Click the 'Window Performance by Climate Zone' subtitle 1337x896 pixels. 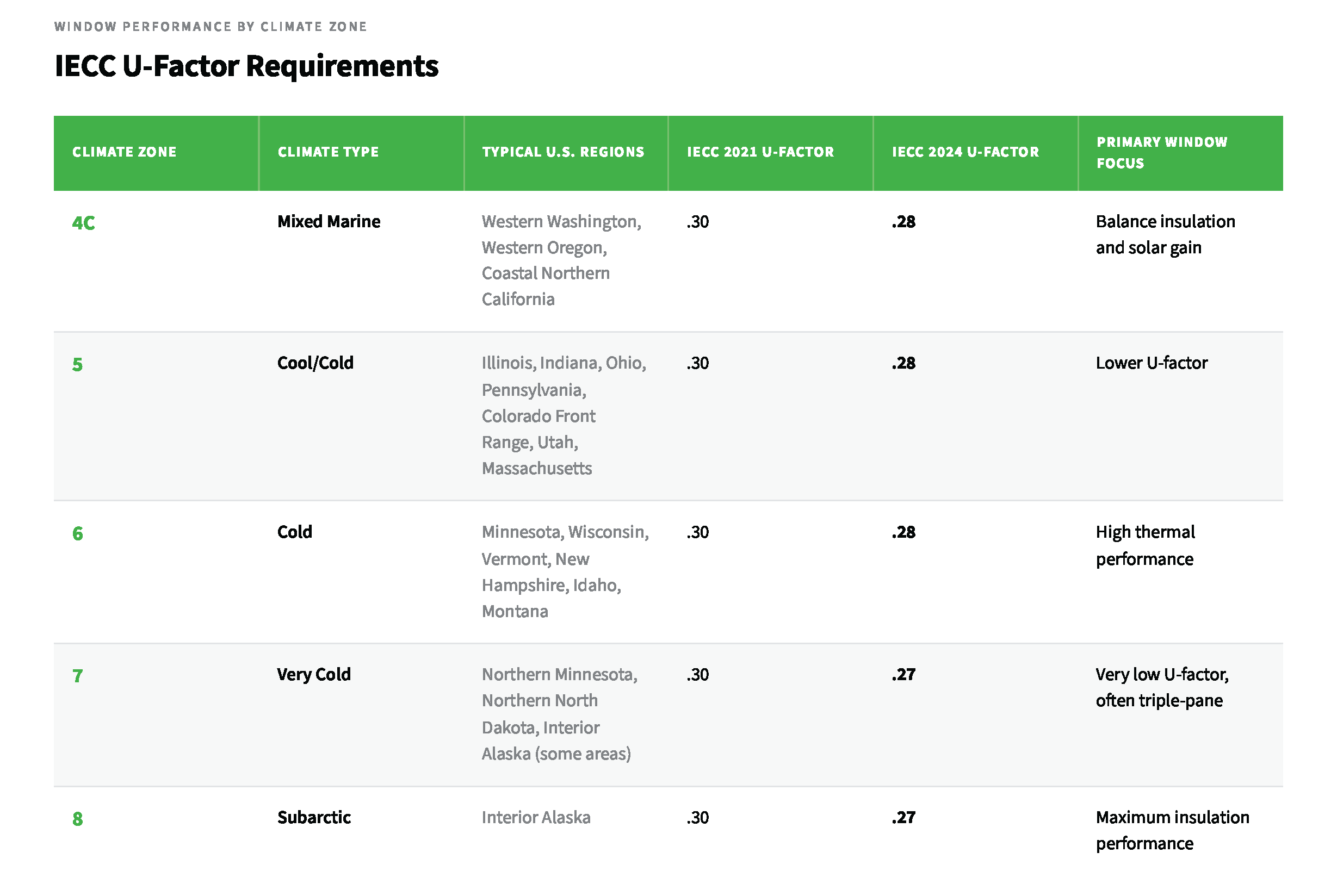tap(211, 27)
